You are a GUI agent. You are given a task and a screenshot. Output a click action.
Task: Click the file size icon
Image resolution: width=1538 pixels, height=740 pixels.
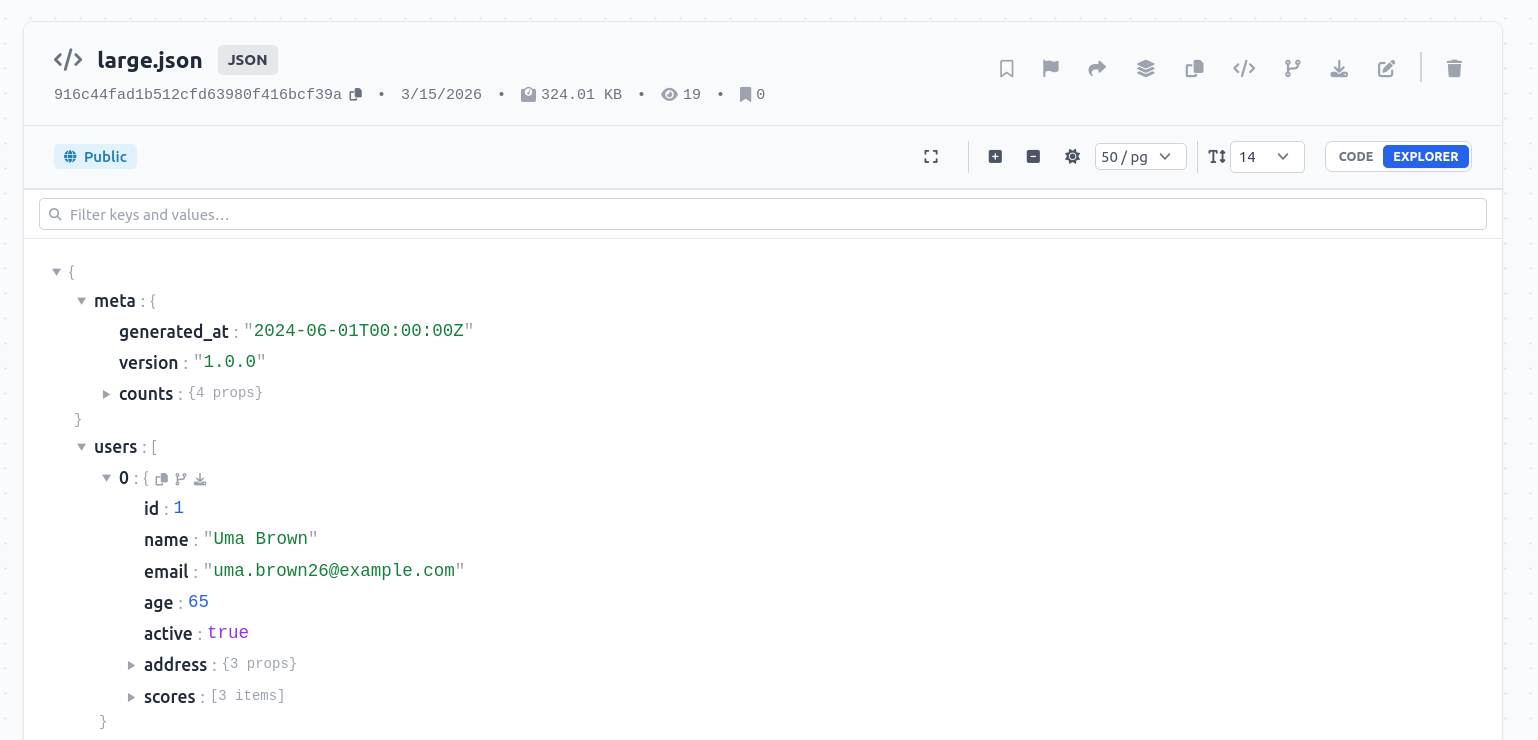tap(529, 94)
